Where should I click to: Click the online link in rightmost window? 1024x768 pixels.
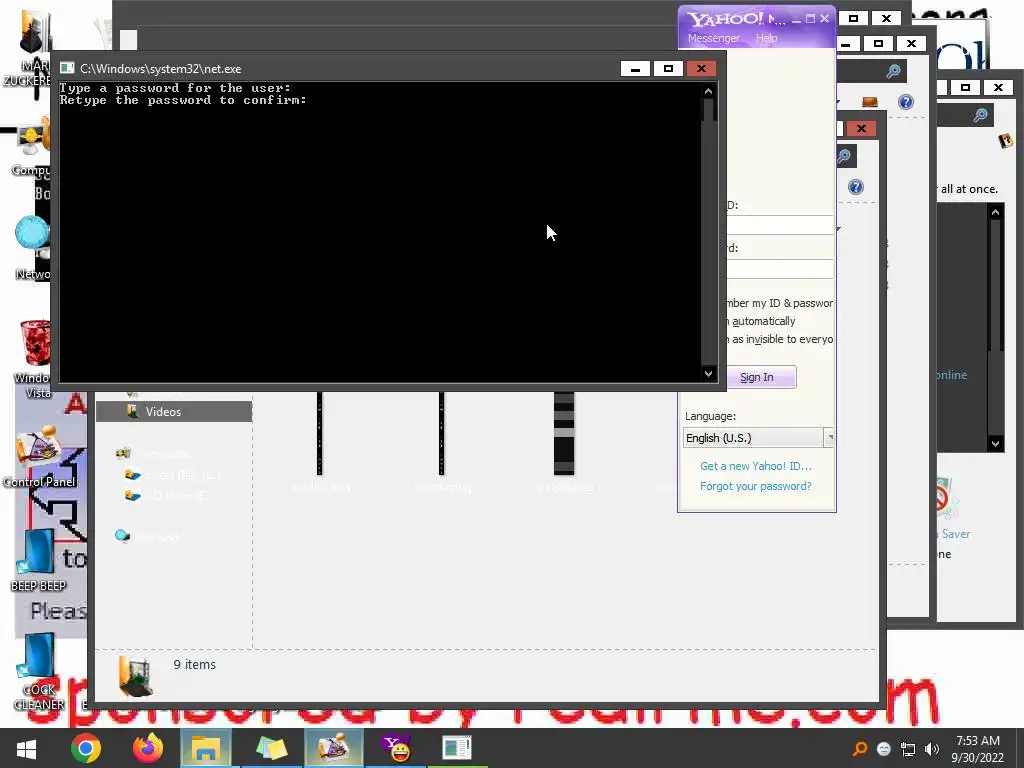click(952, 375)
